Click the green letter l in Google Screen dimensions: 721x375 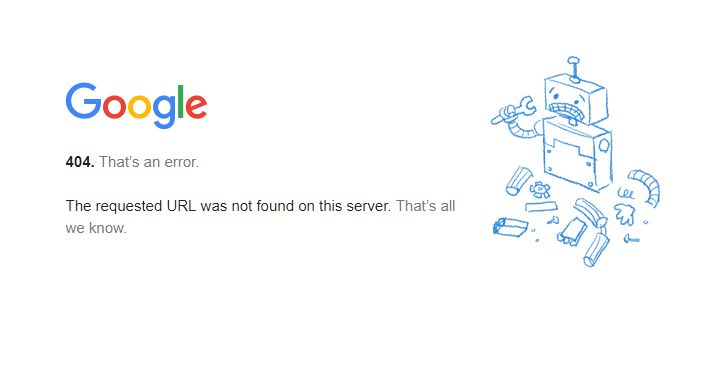pyautogui.click(x=181, y=101)
